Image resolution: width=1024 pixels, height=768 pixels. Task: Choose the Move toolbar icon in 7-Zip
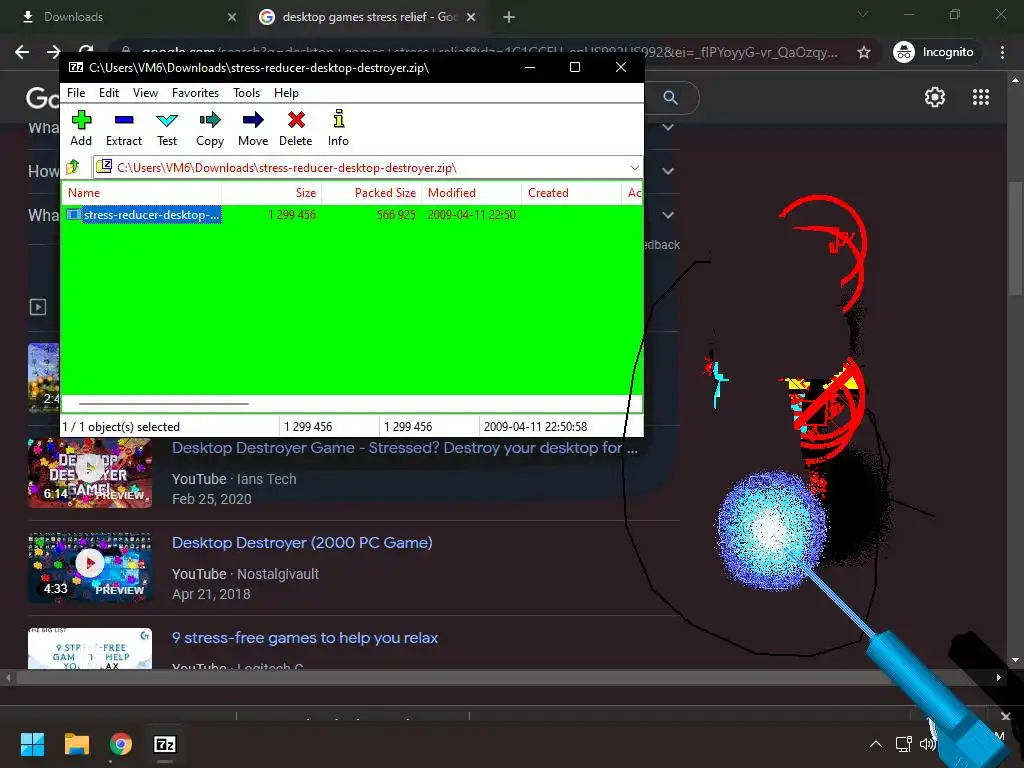click(x=253, y=128)
